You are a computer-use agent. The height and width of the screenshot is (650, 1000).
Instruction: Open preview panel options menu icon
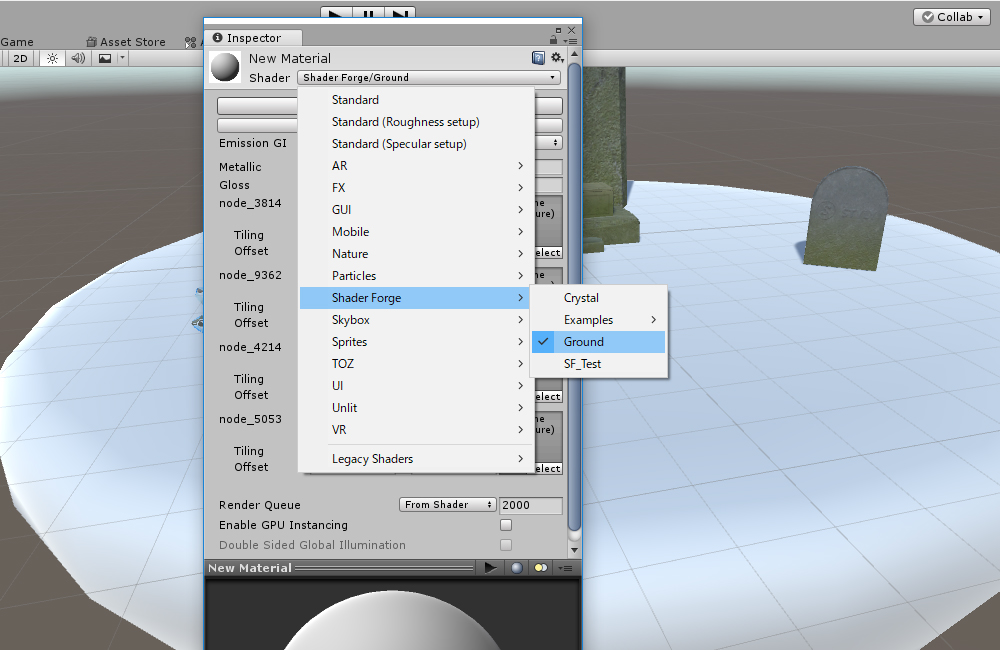[x=565, y=568]
